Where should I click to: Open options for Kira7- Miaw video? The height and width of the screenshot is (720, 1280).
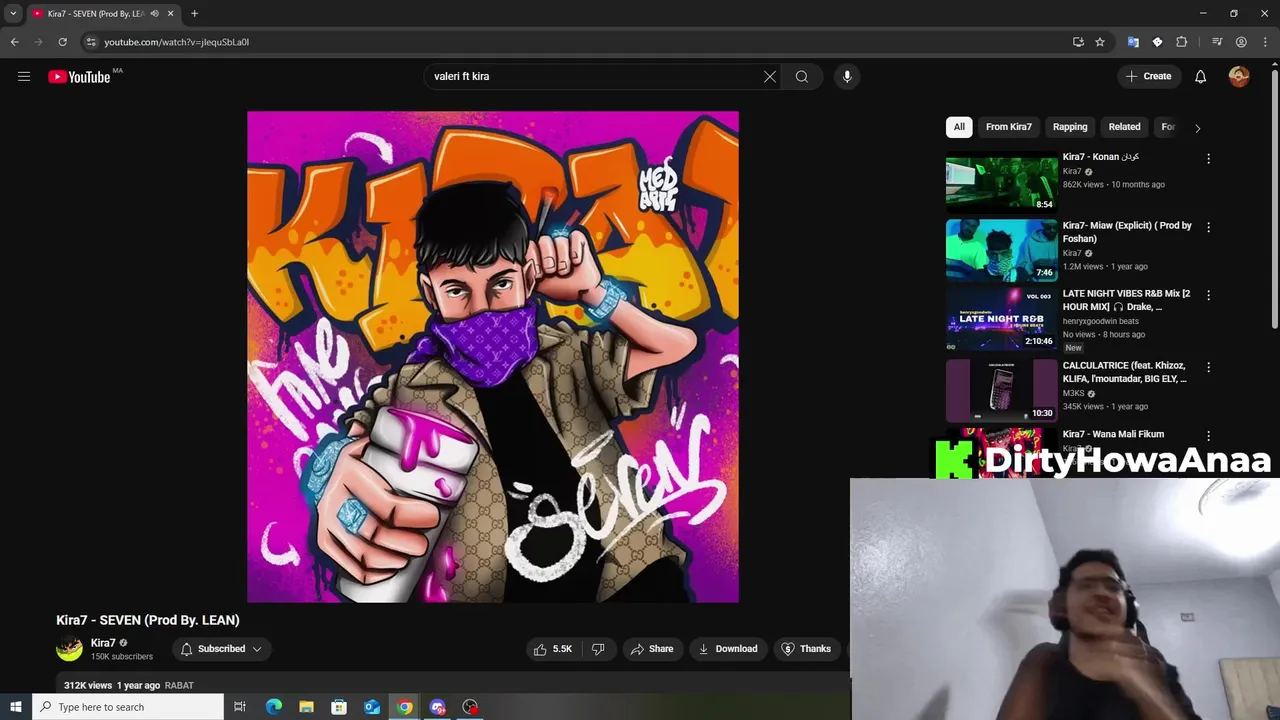pyautogui.click(x=1208, y=227)
